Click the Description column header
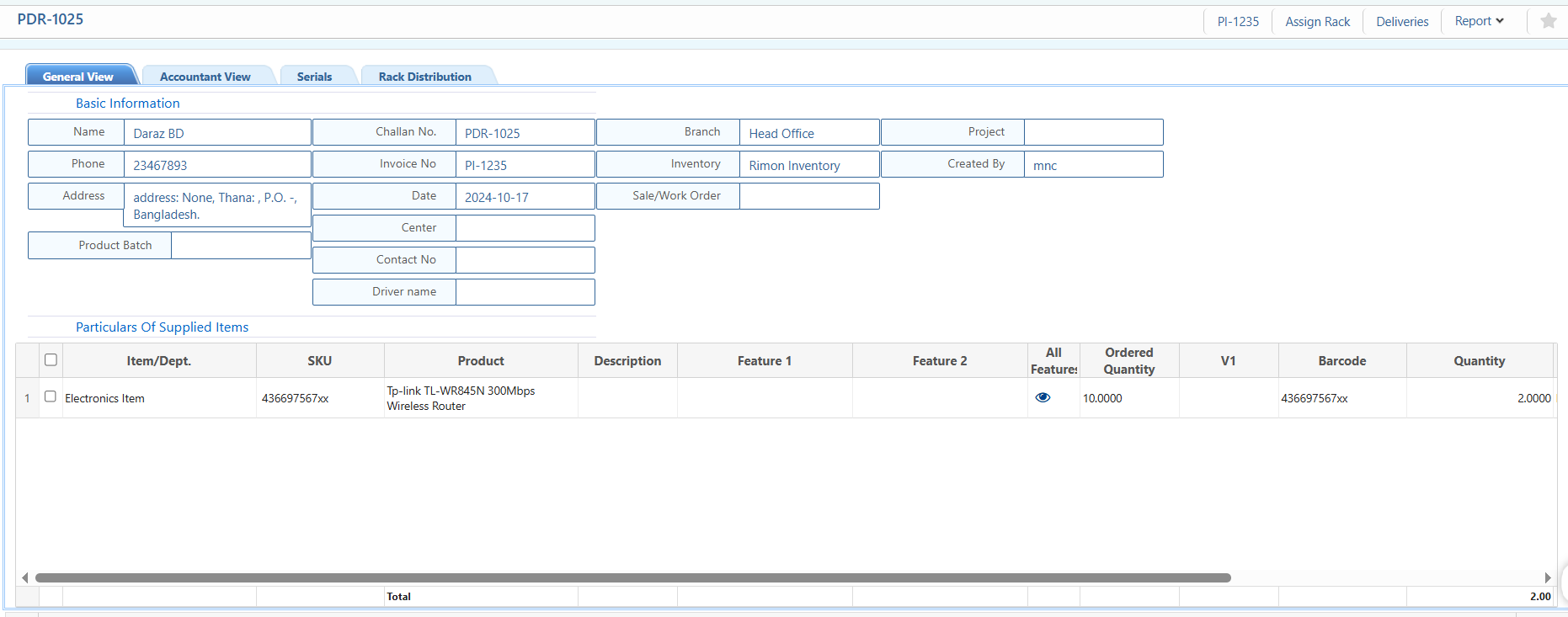Image resolution: width=1568 pixels, height=617 pixels. pos(627,360)
